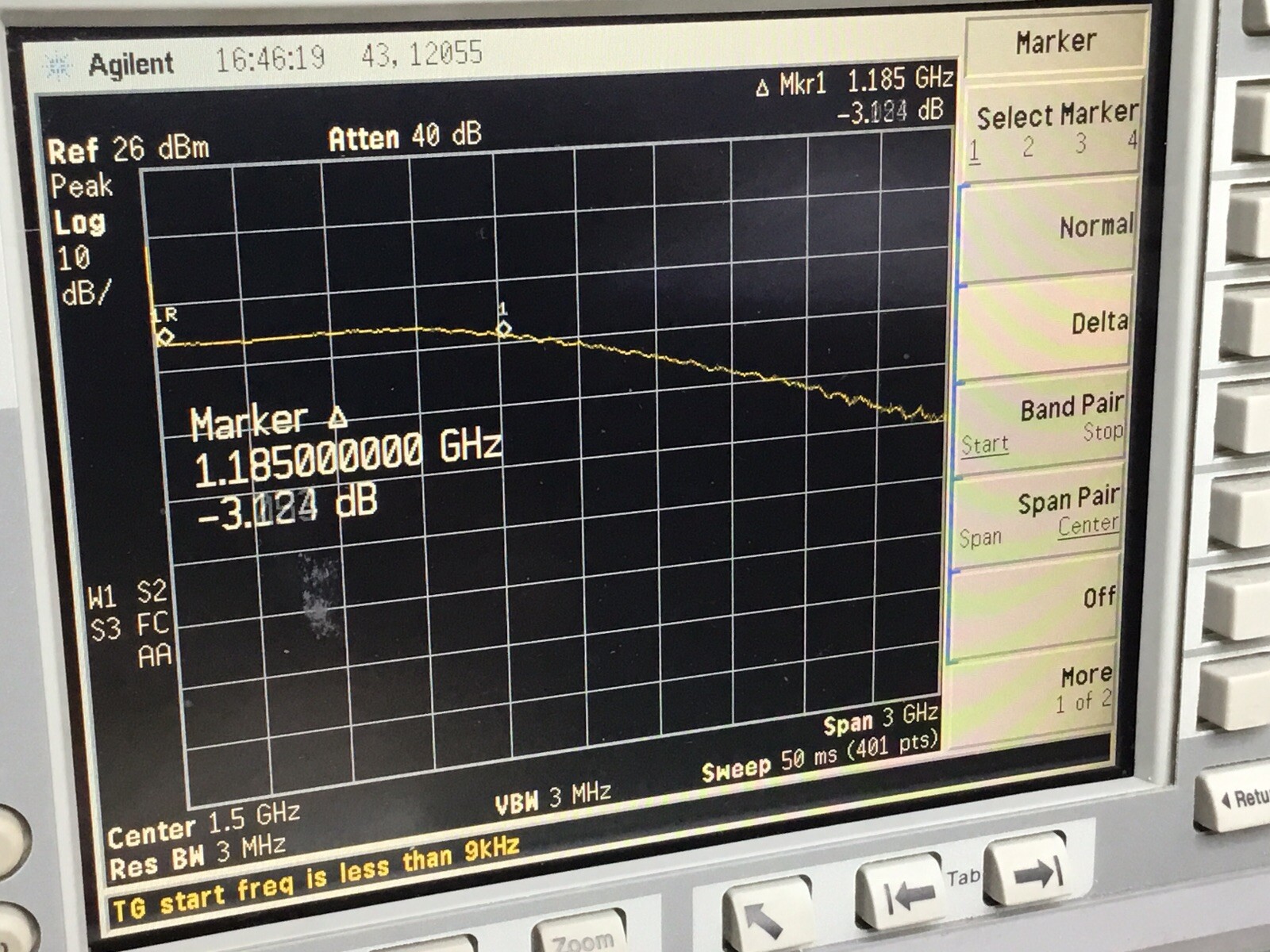
Task: Choose marker 2 under Select Marker
Action: (x=1028, y=148)
